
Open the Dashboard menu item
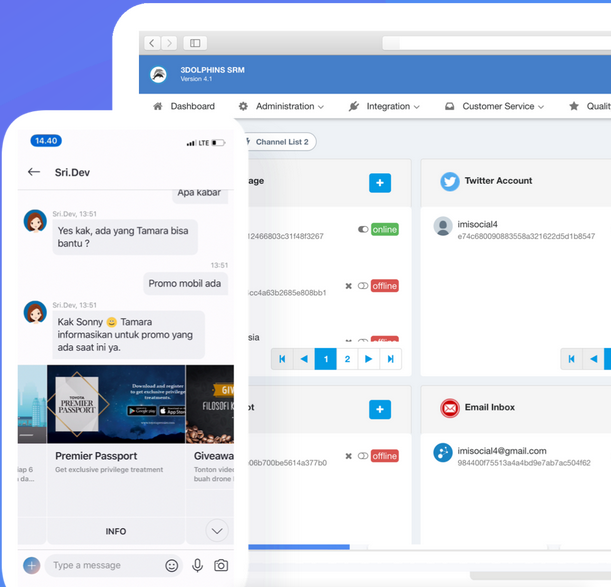(x=184, y=106)
